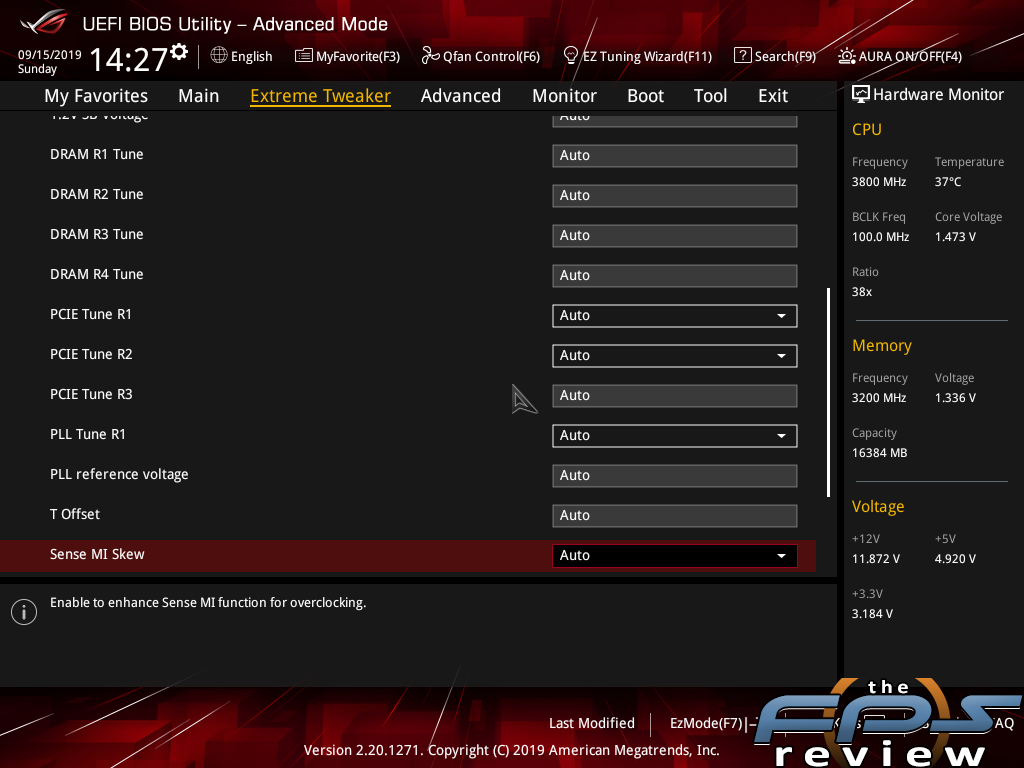Click the Memory voltage 1.336 V value
Image resolution: width=1024 pixels, height=768 pixels.
[x=955, y=398]
